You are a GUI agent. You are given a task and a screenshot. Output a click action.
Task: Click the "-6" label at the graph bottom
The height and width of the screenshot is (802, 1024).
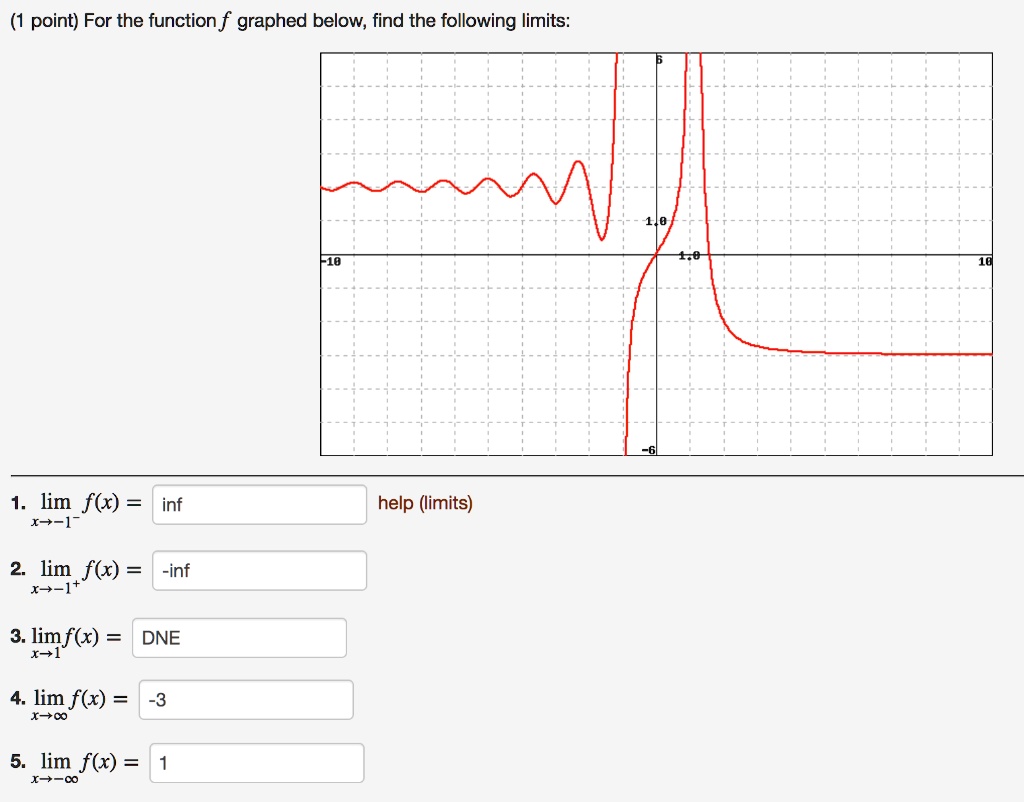[647, 449]
